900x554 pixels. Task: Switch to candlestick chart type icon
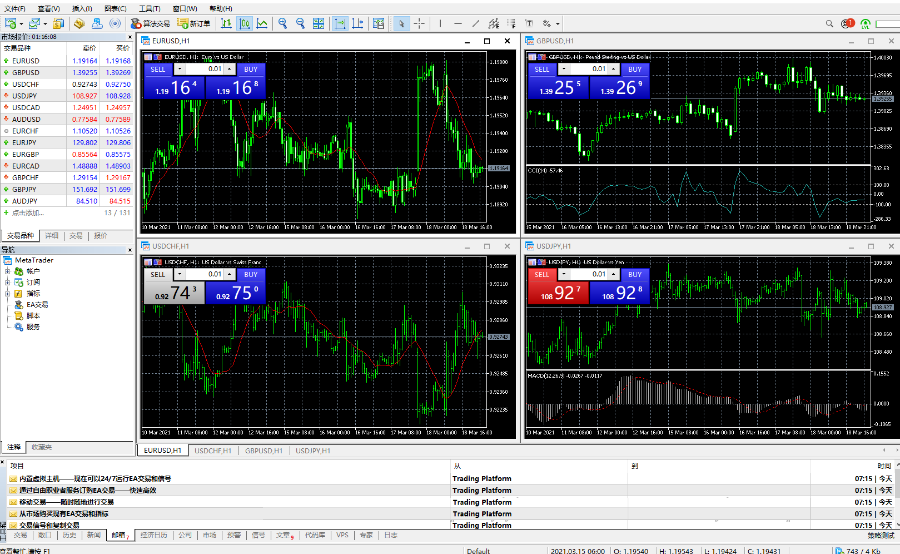point(244,23)
